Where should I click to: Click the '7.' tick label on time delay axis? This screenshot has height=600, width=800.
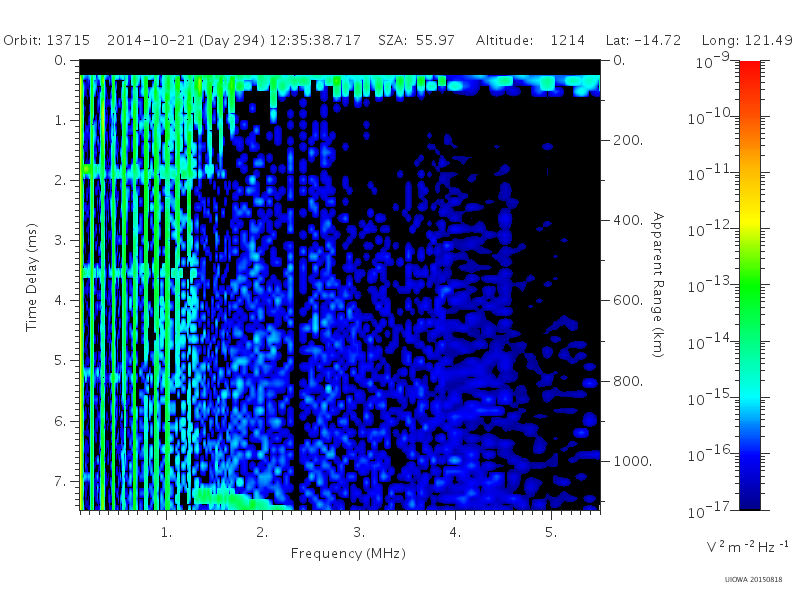click(60, 481)
